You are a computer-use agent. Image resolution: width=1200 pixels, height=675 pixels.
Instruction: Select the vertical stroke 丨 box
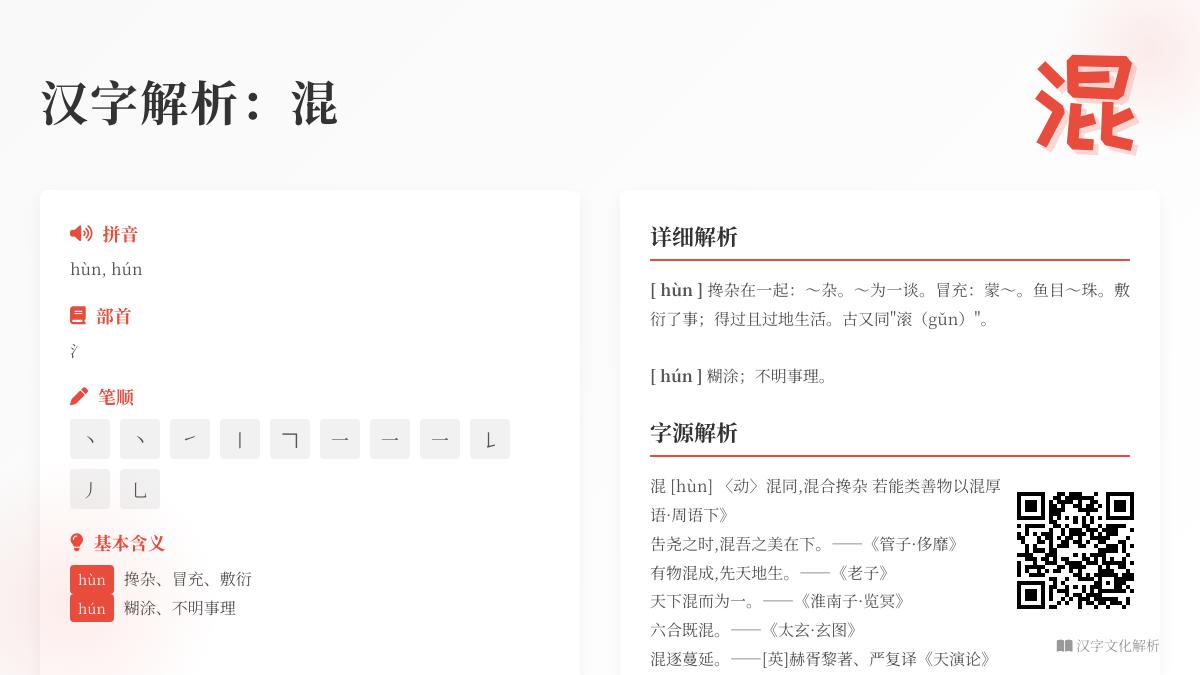point(240,439)
